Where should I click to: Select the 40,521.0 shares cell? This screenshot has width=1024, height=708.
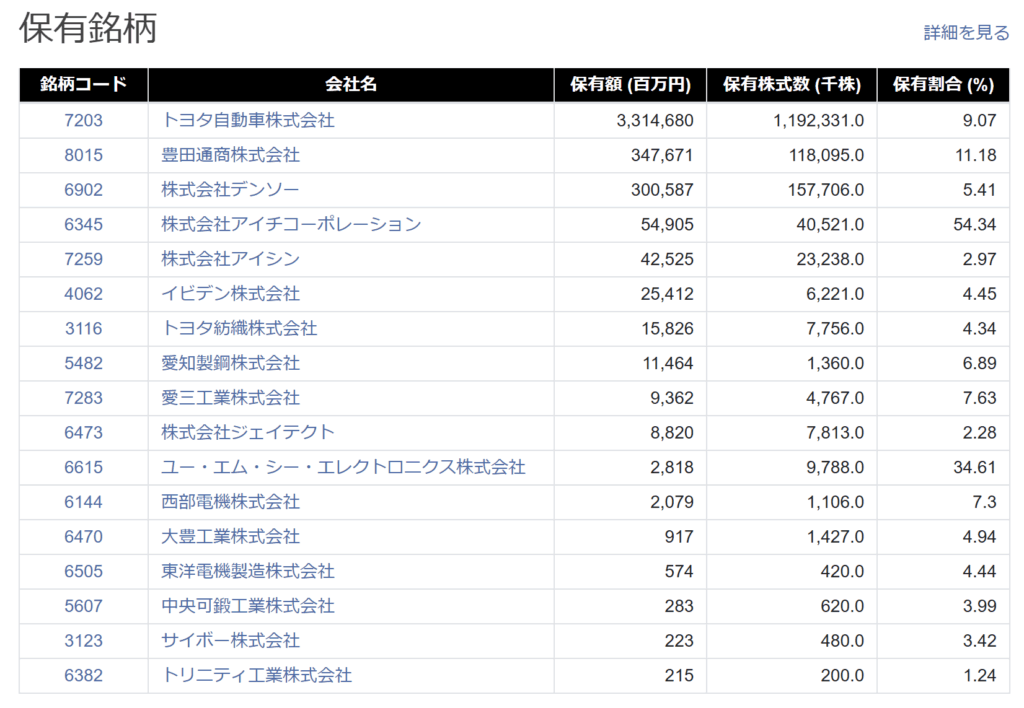click(792, 224)
